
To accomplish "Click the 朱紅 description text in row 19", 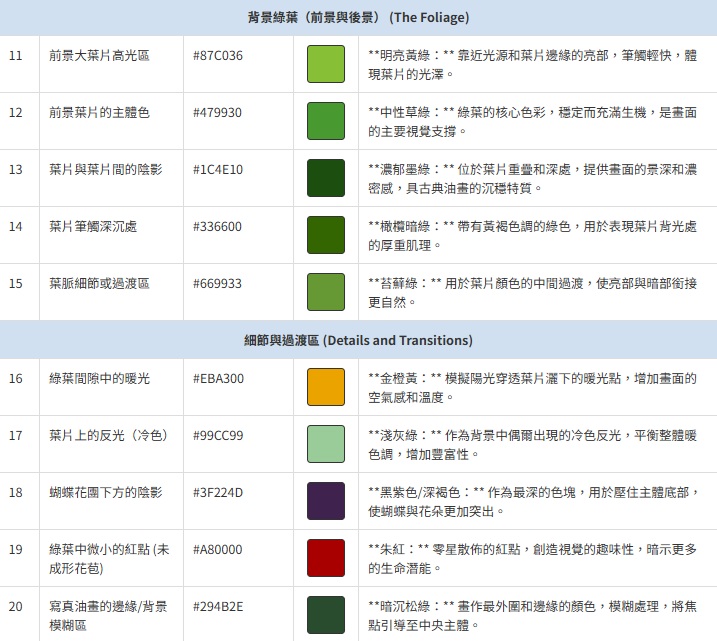I will click(x=531, y=558).
